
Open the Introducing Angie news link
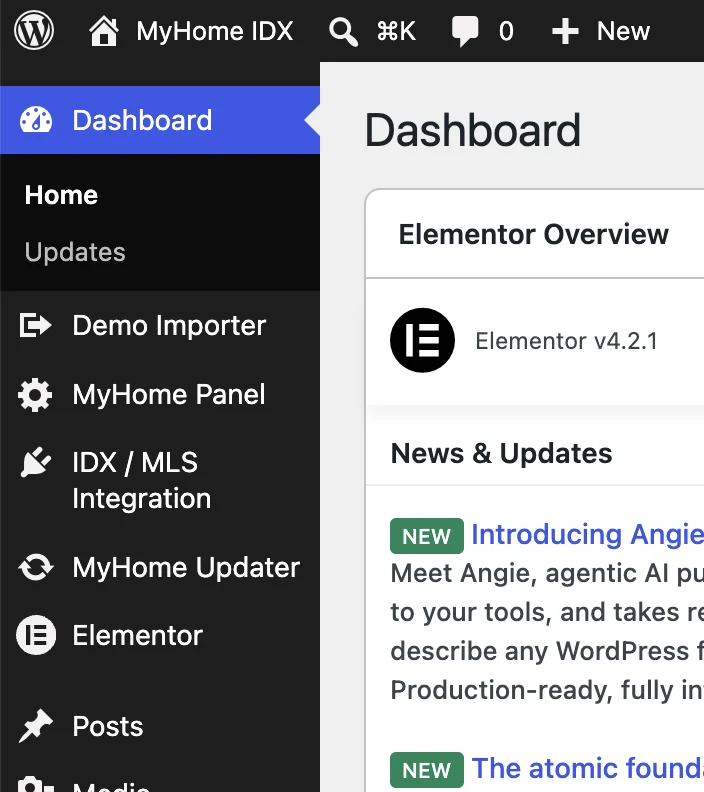(587, 534)
